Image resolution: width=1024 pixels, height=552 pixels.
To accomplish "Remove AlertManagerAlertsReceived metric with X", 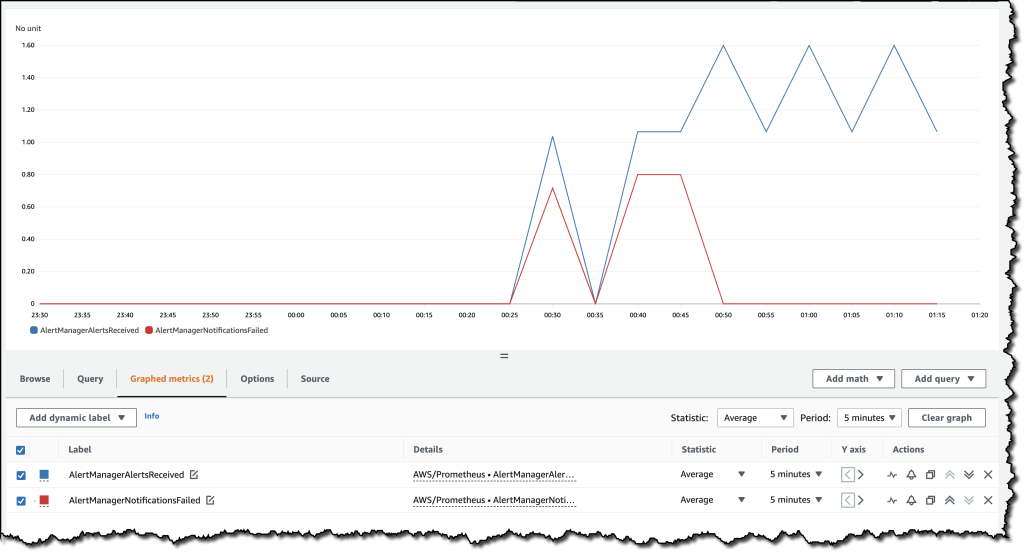I will pyautogui.click(x=988, y=475).
